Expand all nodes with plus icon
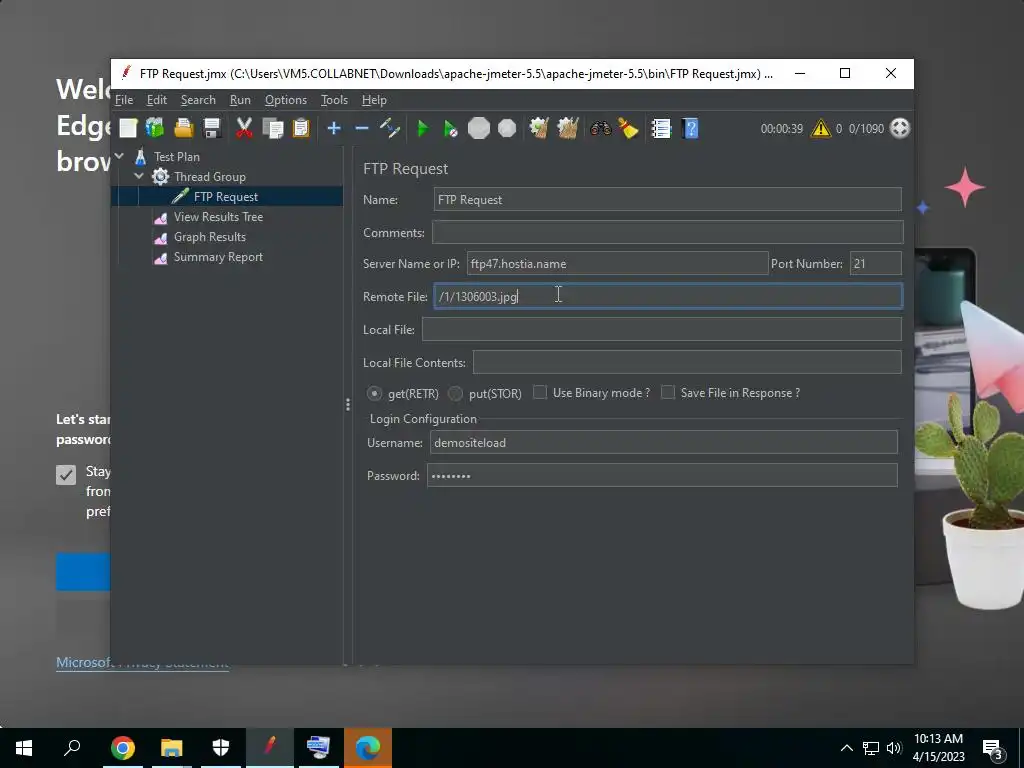Screen dimensions: 1024x768 [x=334, y=129]
